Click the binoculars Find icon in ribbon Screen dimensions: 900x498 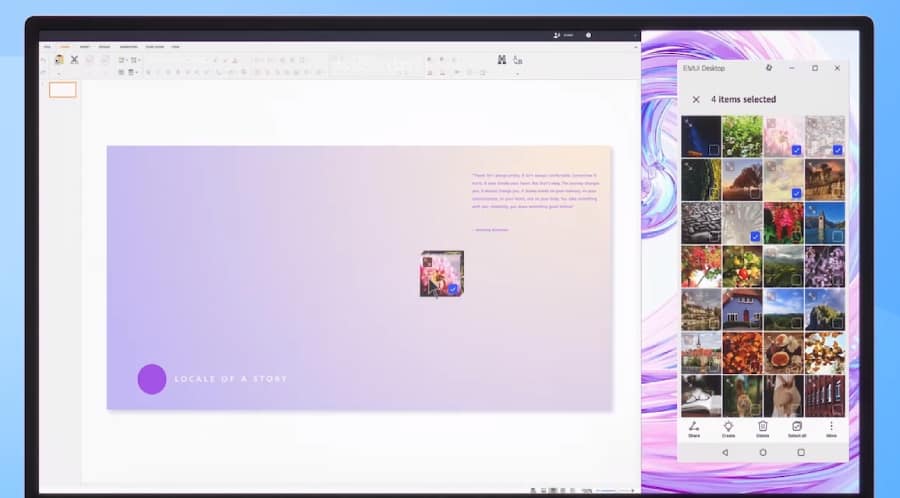[x=502, y=60]
